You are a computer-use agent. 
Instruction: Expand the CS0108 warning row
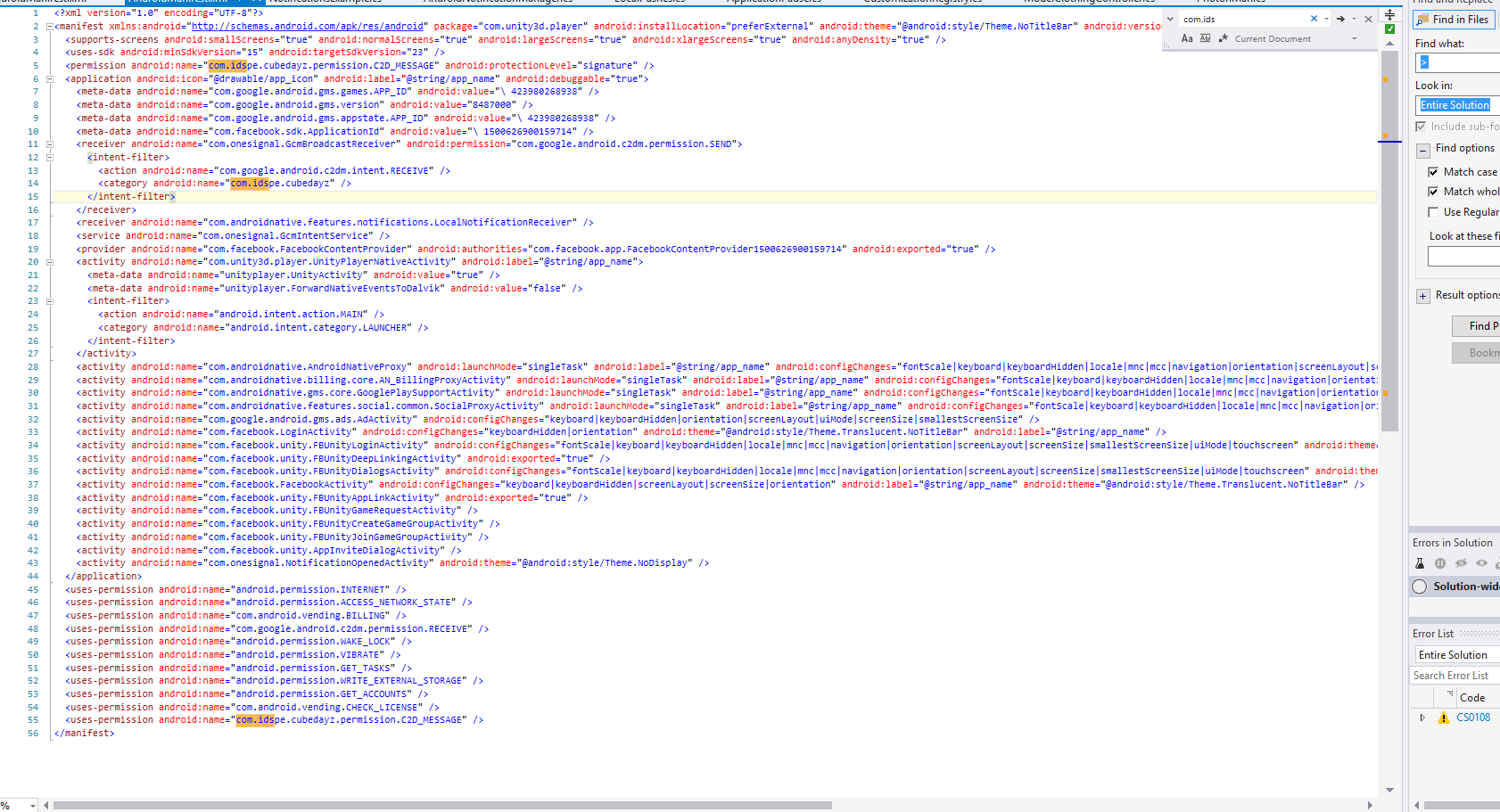click(1422, 718)
